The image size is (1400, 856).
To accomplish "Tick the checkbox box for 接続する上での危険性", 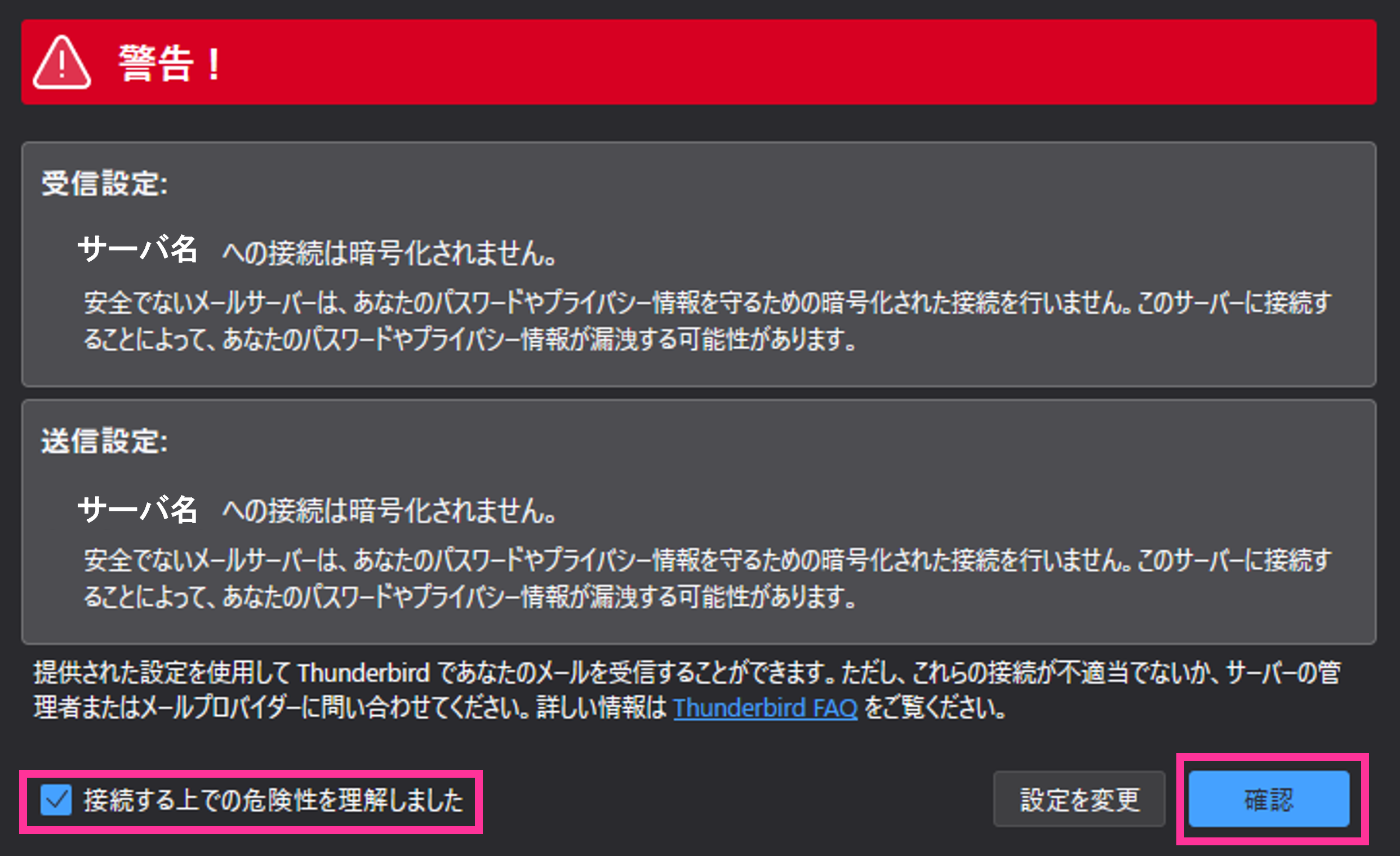I will tap(56, 800).
